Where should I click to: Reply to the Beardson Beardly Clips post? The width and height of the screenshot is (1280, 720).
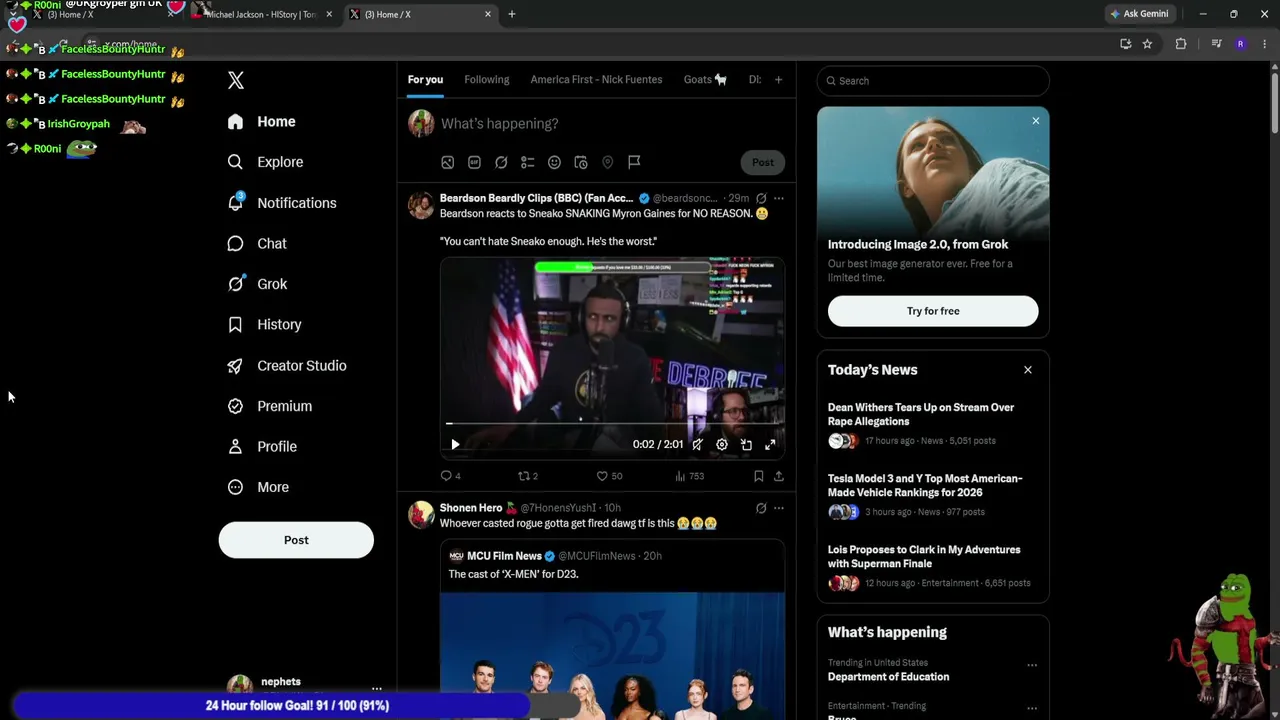pyautogui.click(x=450, y=476)
